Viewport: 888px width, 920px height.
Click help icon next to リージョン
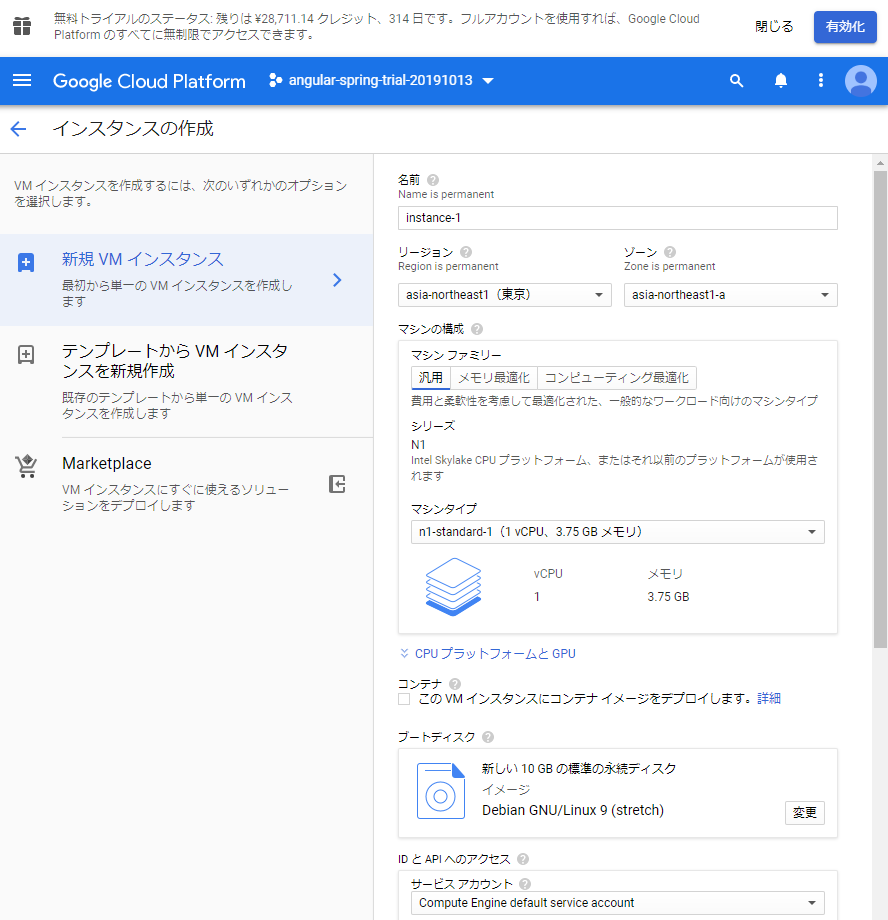[466, 252]
